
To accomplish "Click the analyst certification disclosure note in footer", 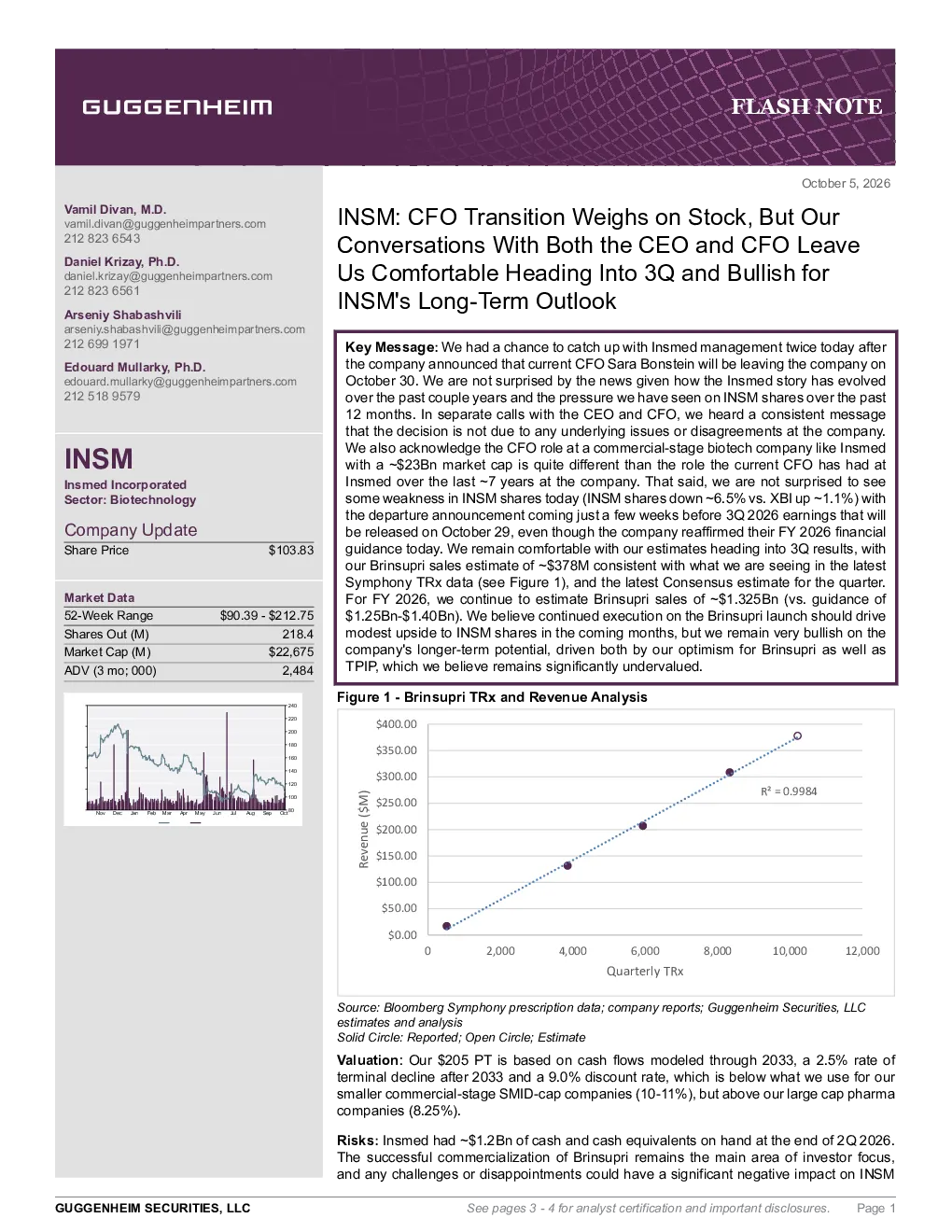I will 649,1209.
